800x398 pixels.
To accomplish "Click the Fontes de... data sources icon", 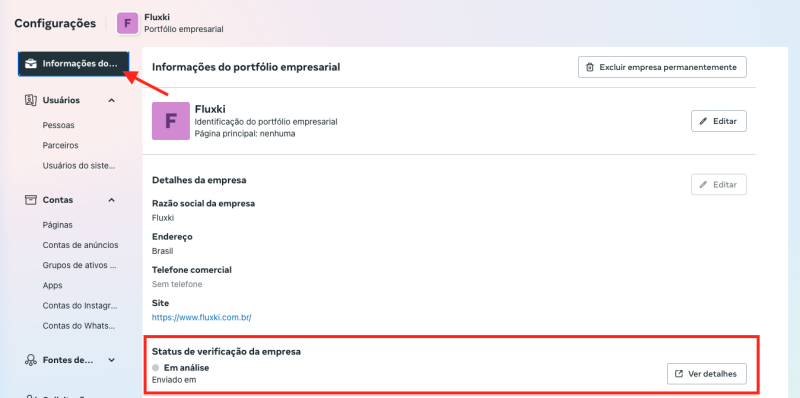I will click(31, 360).
